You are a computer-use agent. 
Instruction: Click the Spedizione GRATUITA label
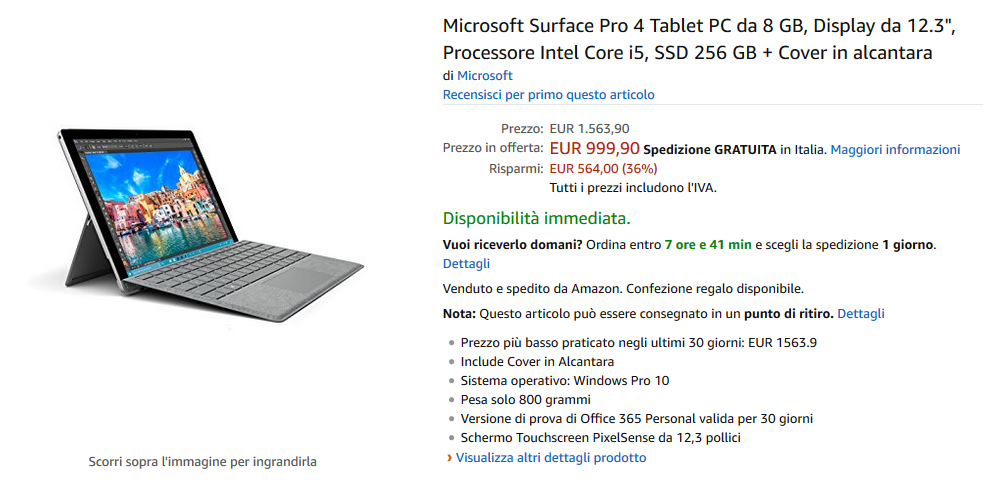tap(710, 150)
